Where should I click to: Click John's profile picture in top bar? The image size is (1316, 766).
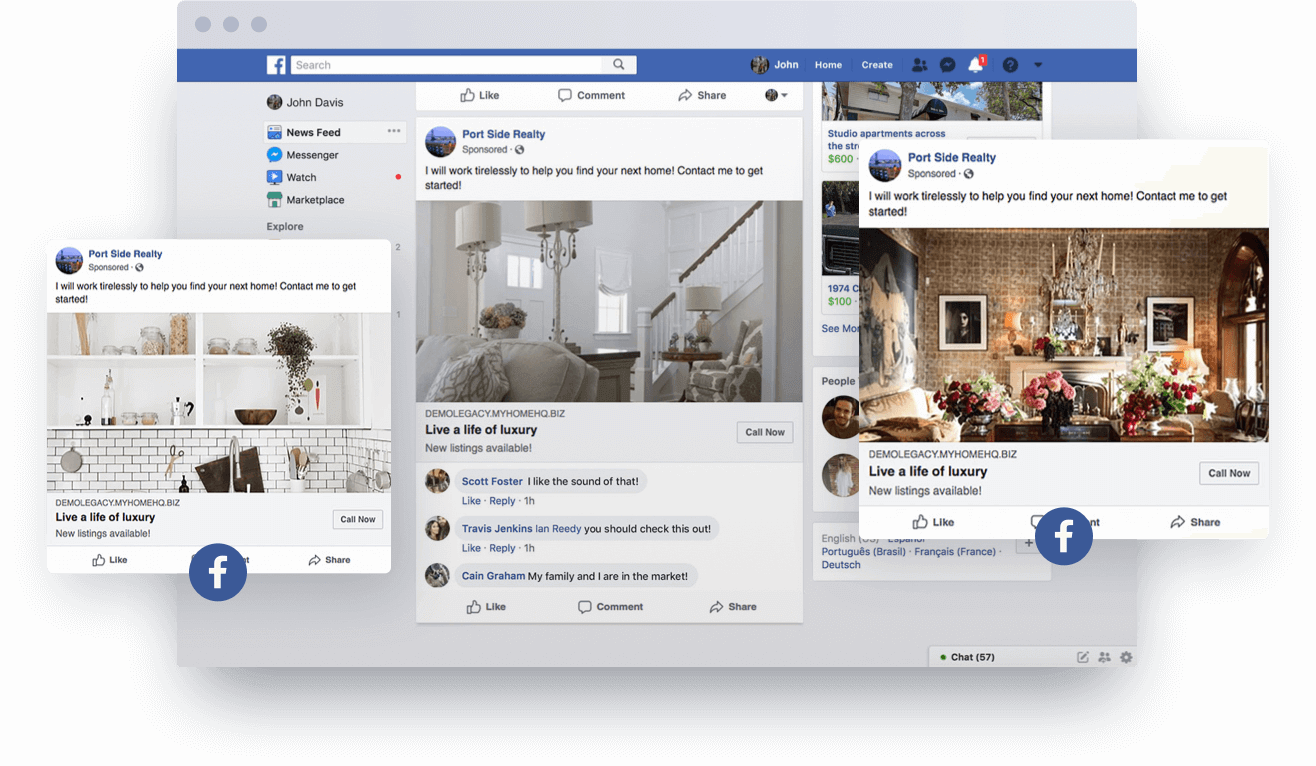(760, 65)
